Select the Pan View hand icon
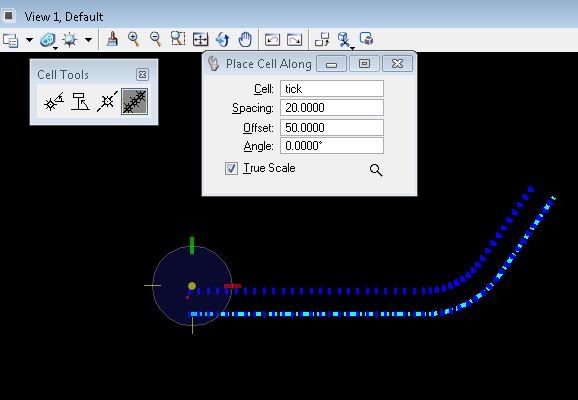The image size is (578, 400). point(245,39)
